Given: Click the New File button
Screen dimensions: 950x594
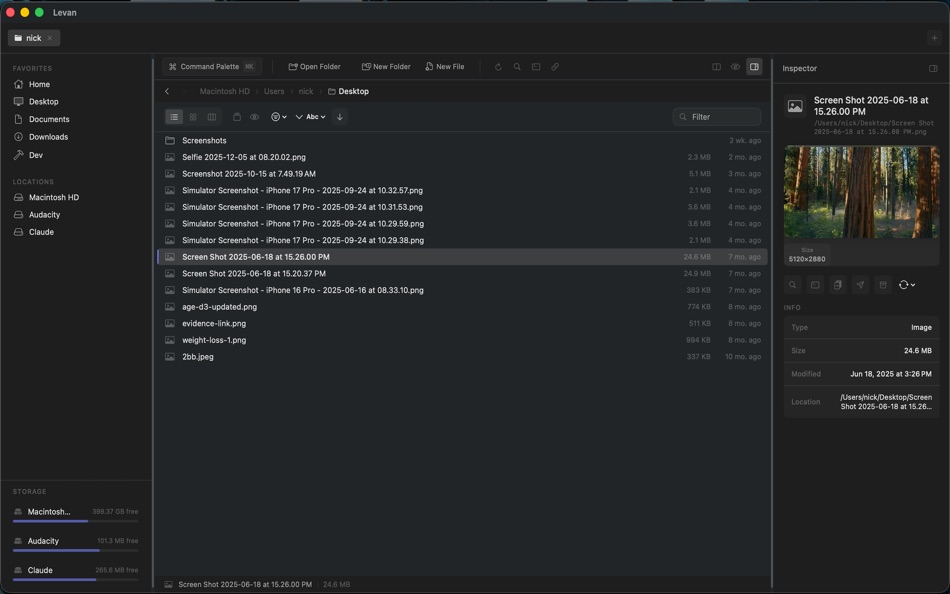Looking at the screenshot, I should (x=445, y=67).
